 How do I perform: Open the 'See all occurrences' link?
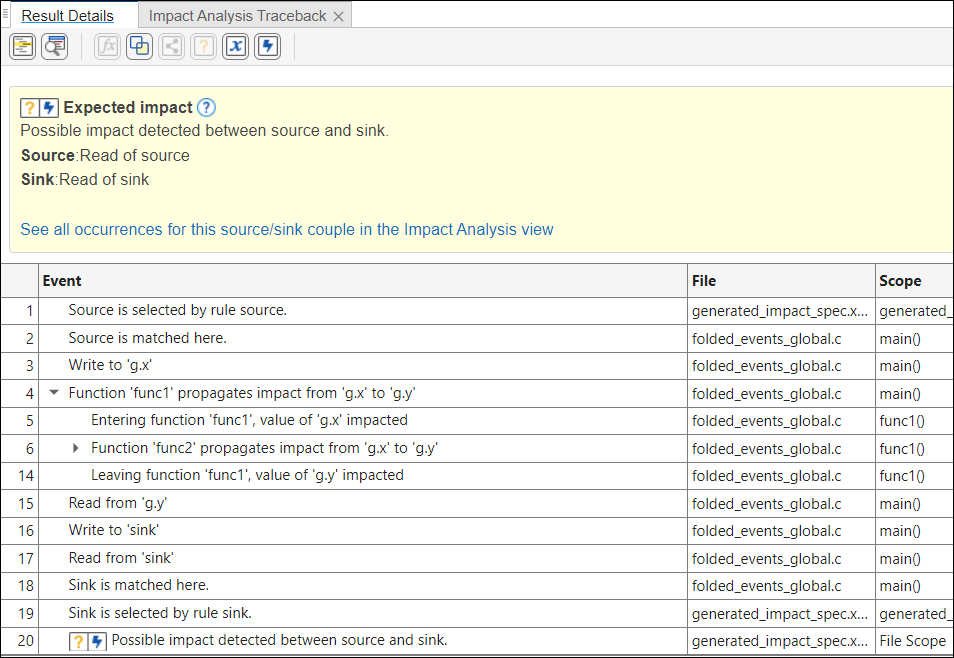click(x=286, y=230)
